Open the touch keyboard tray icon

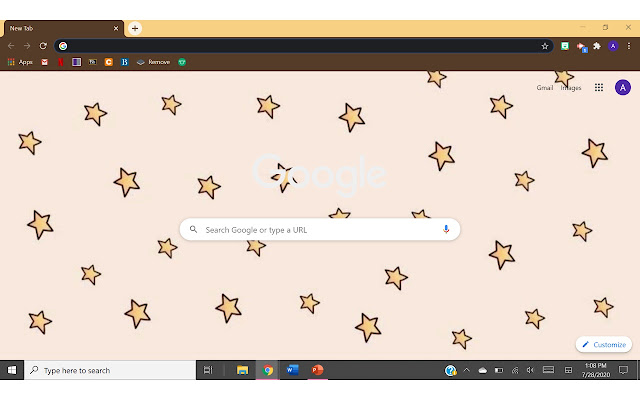point(549,370)
